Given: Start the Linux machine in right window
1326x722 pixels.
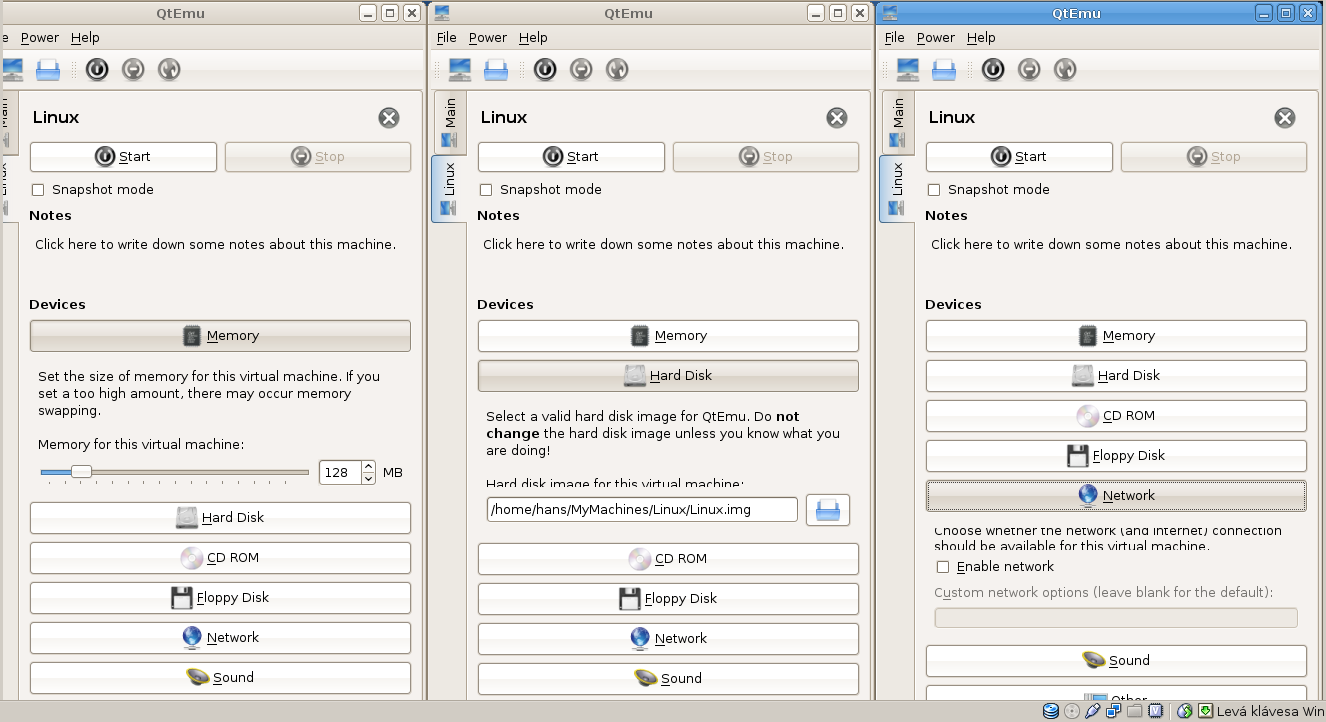Looking at the screenshot, I should (1019, 157).
